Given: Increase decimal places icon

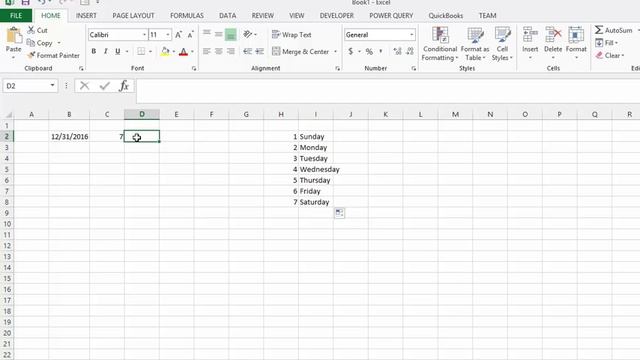Looking at the screenshot, I should pos(397,51).
